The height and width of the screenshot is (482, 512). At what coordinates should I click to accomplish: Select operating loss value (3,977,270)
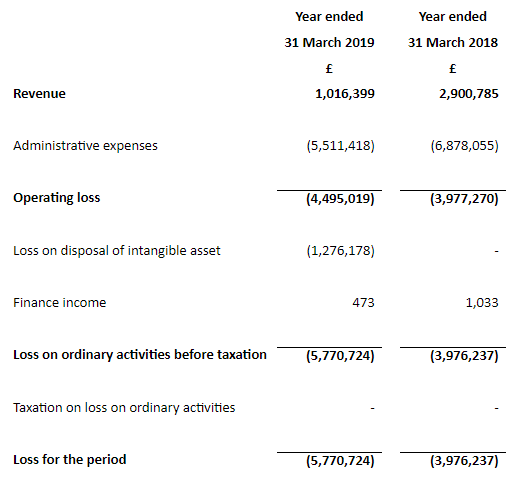coord(464,199)
